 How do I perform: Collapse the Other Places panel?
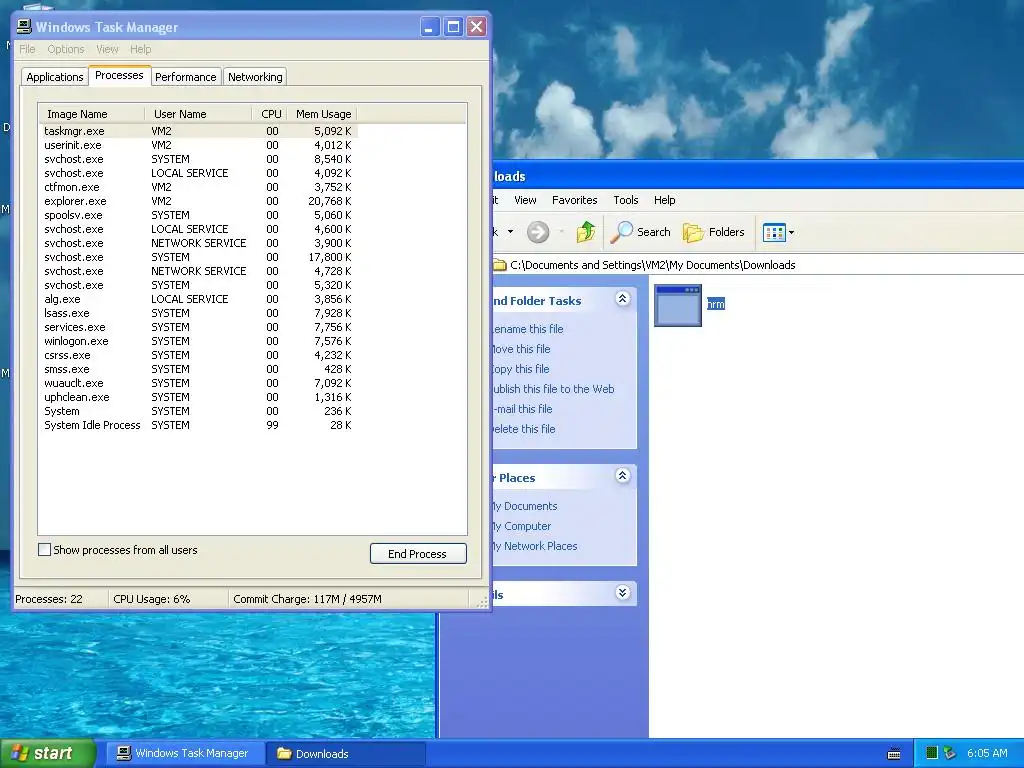622,475
